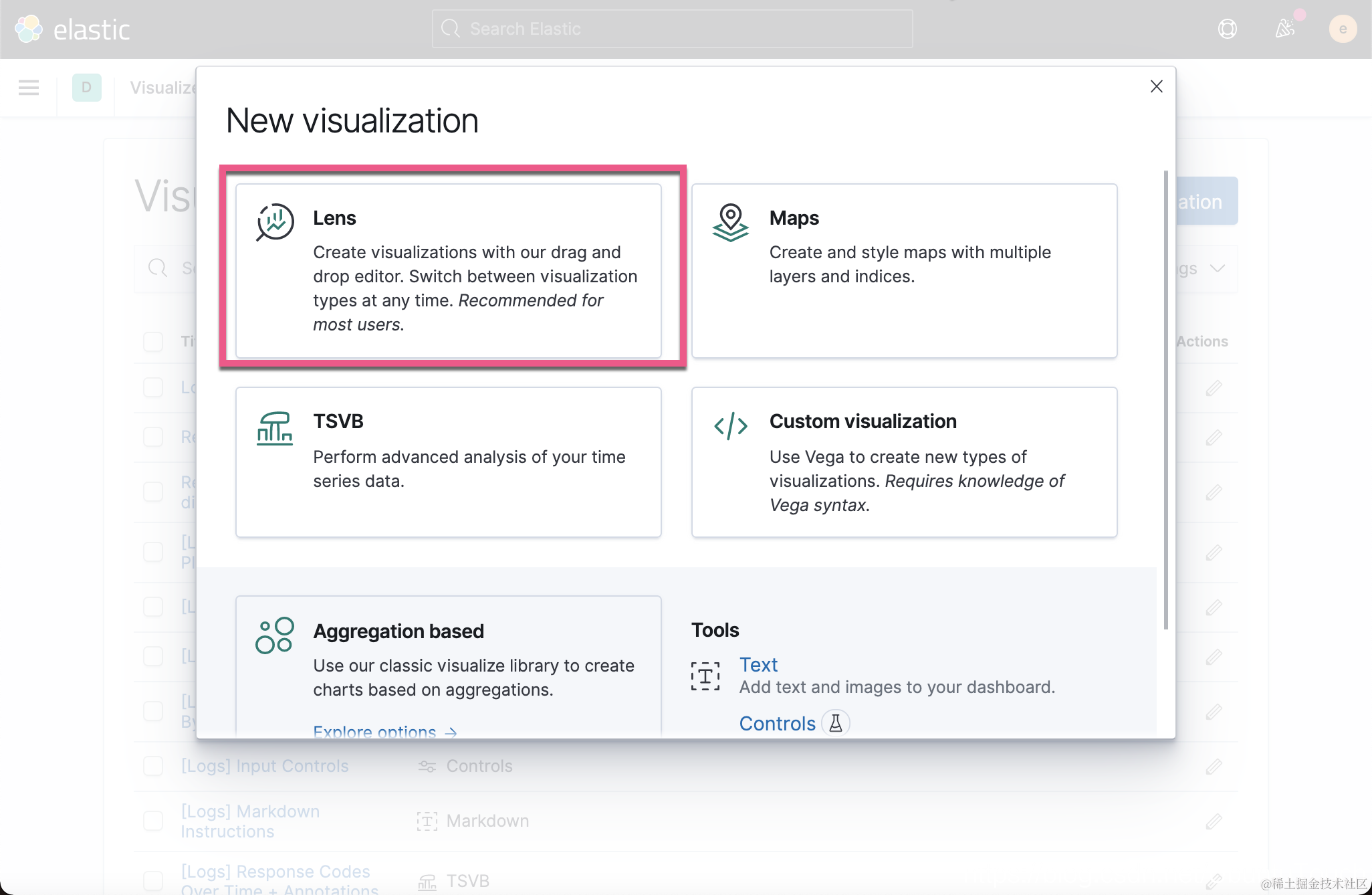Click the Aggregation based circles icon
The image size is (1372, 895).
tap(275, 635)
